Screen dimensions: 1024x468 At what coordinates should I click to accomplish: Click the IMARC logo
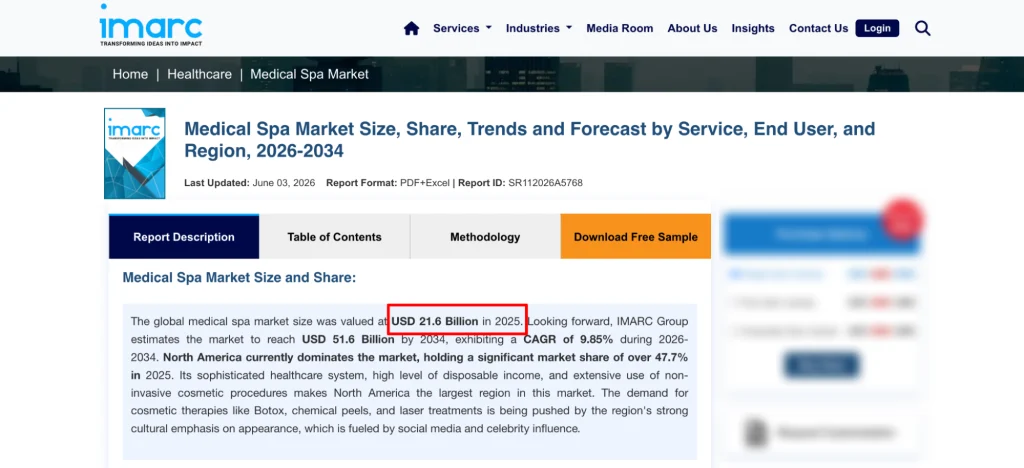point(151,25)
